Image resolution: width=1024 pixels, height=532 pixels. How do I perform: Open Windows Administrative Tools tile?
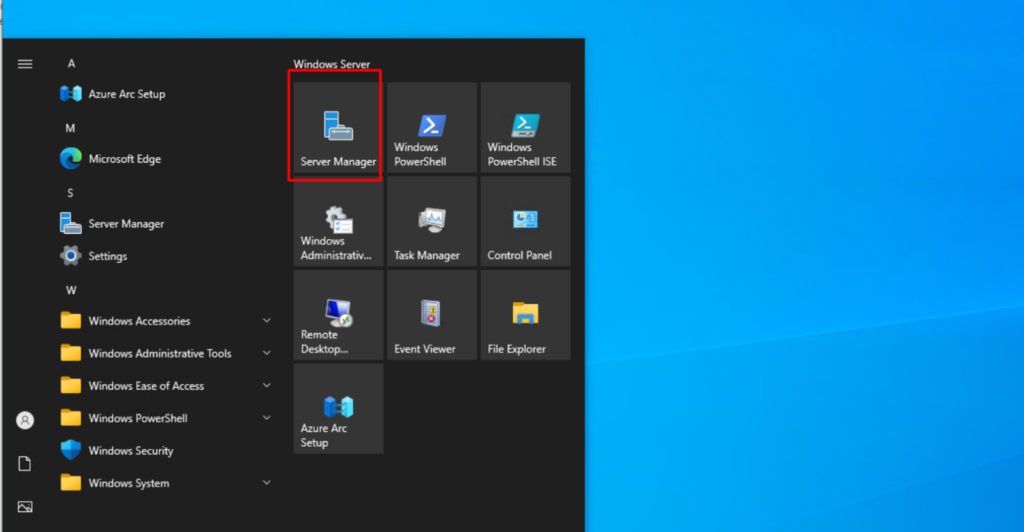338,223
